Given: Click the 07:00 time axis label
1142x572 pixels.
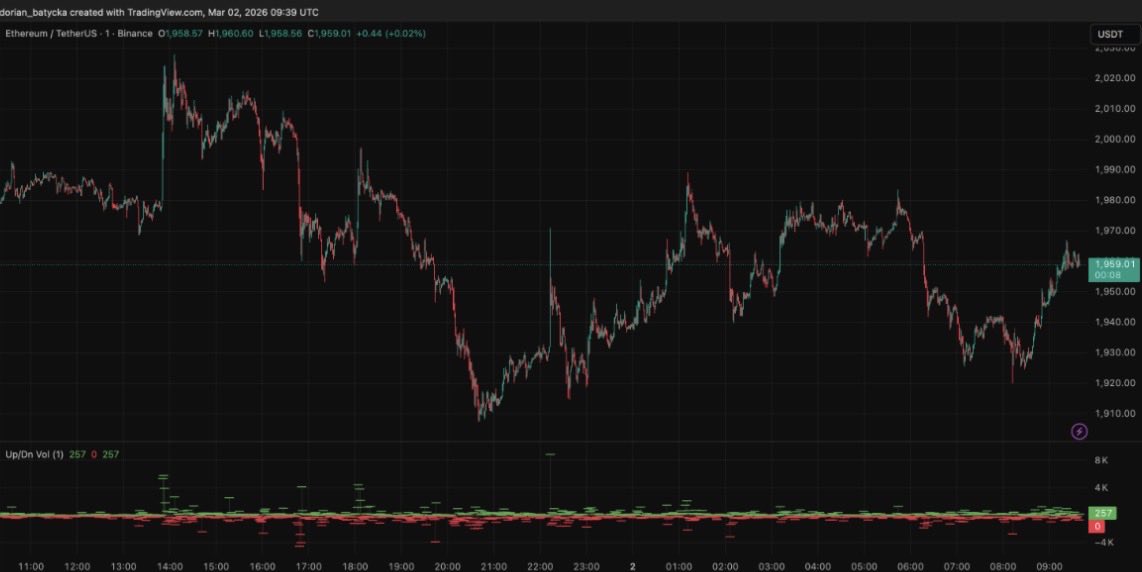Looking at the screenshot, I should click(957, 566).
